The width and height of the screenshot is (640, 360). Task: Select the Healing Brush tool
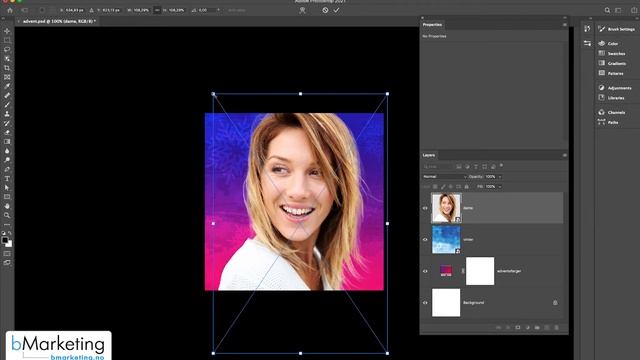(x=7, y=96)
